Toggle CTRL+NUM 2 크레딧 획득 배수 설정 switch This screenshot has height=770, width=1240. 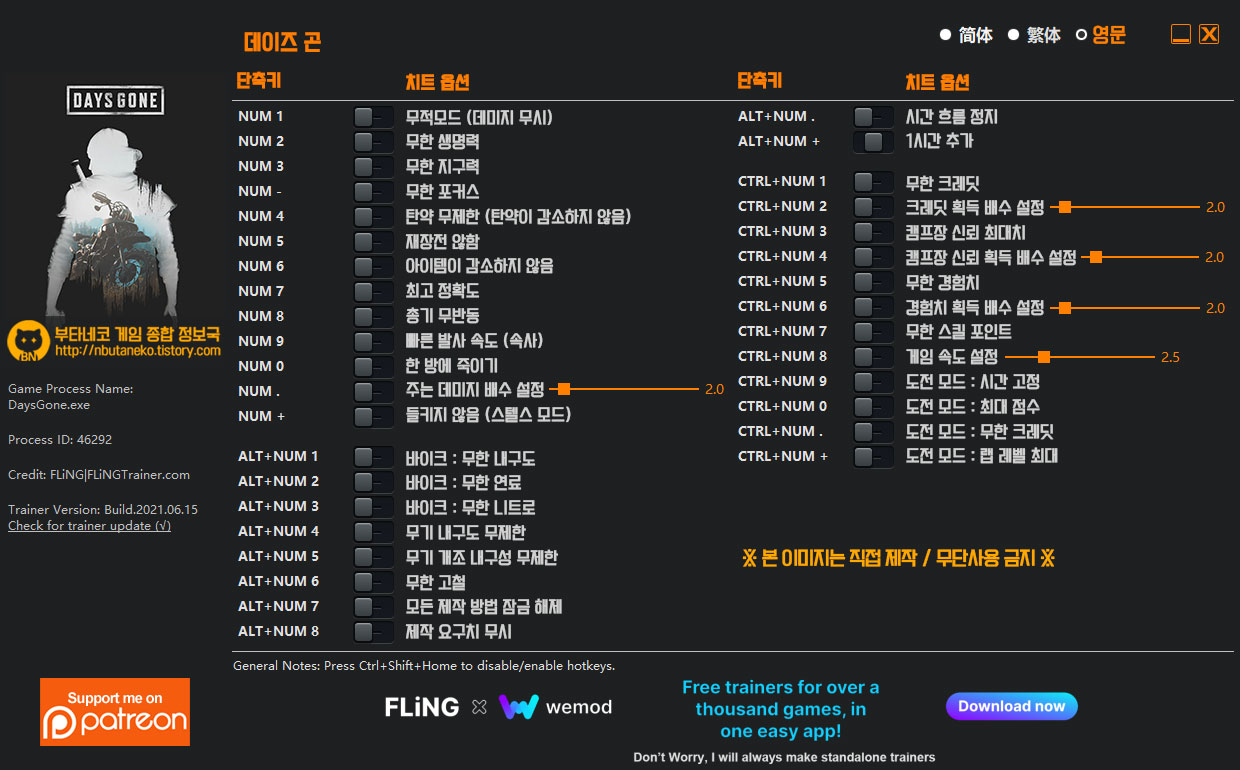point(873,207)
